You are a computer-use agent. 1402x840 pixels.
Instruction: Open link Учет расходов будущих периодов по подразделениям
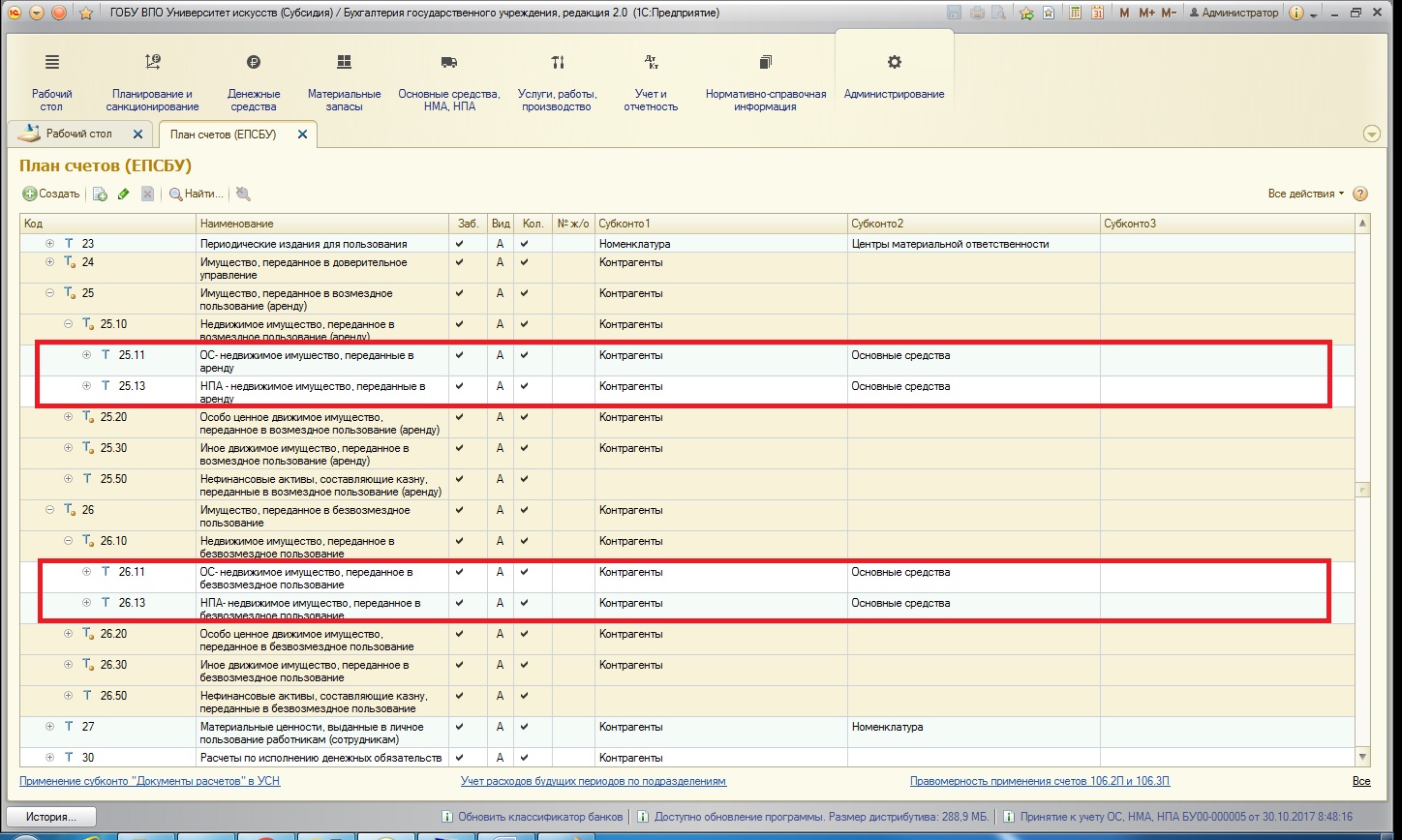tap(593, 781)
